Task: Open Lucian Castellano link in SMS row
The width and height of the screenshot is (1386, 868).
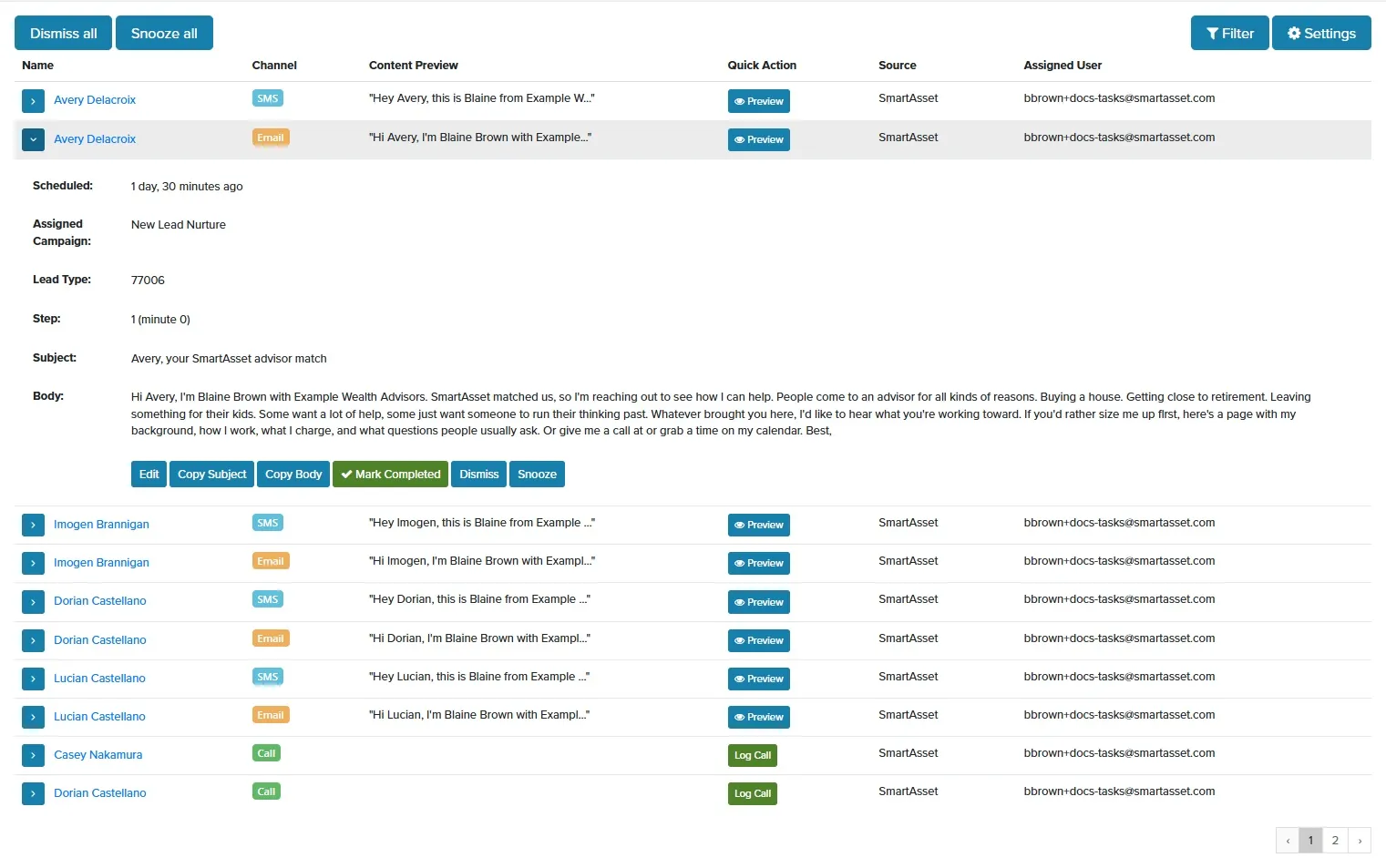Action: [99, 679]
